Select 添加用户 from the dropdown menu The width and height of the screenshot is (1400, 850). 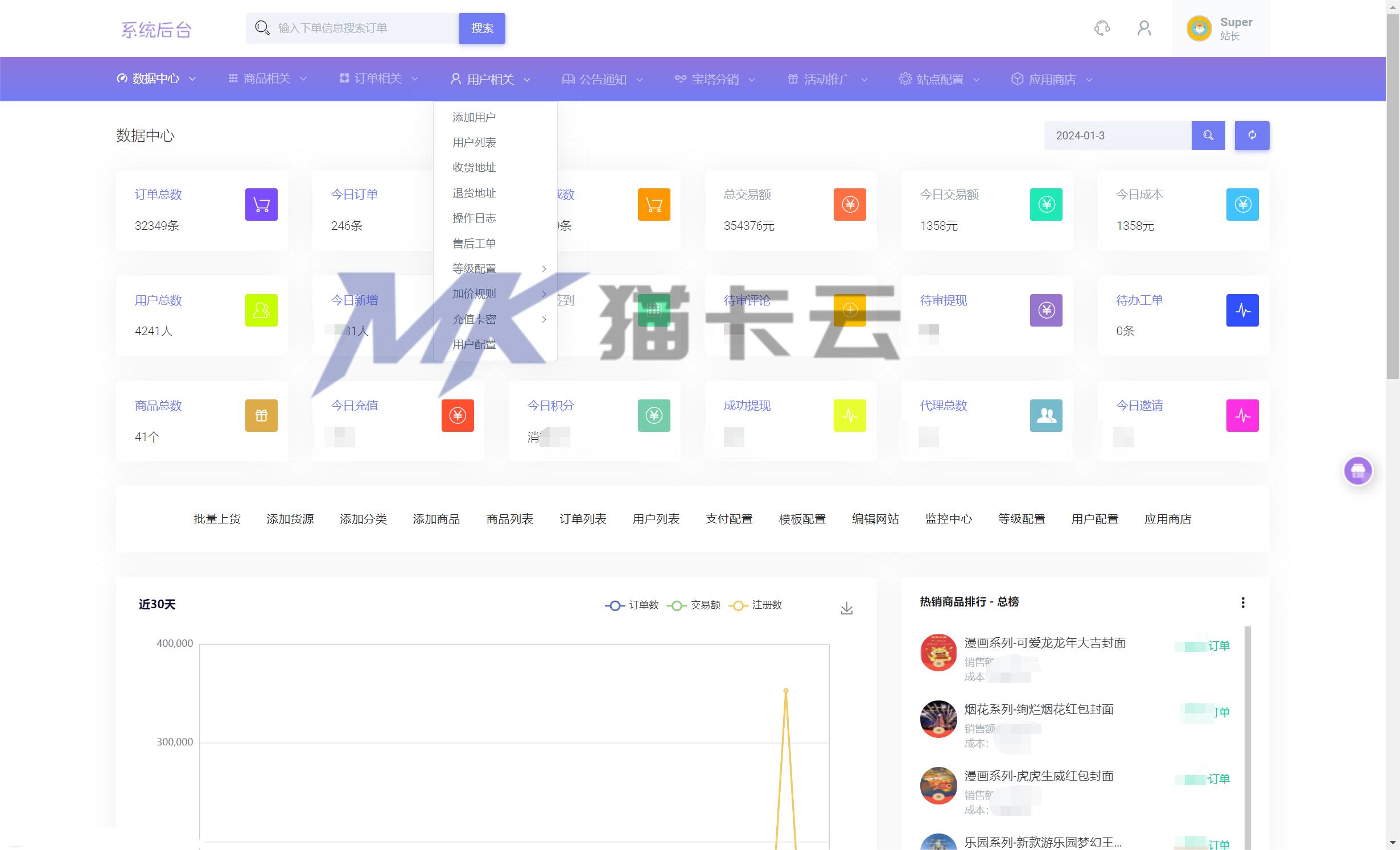tap(474, 117)
